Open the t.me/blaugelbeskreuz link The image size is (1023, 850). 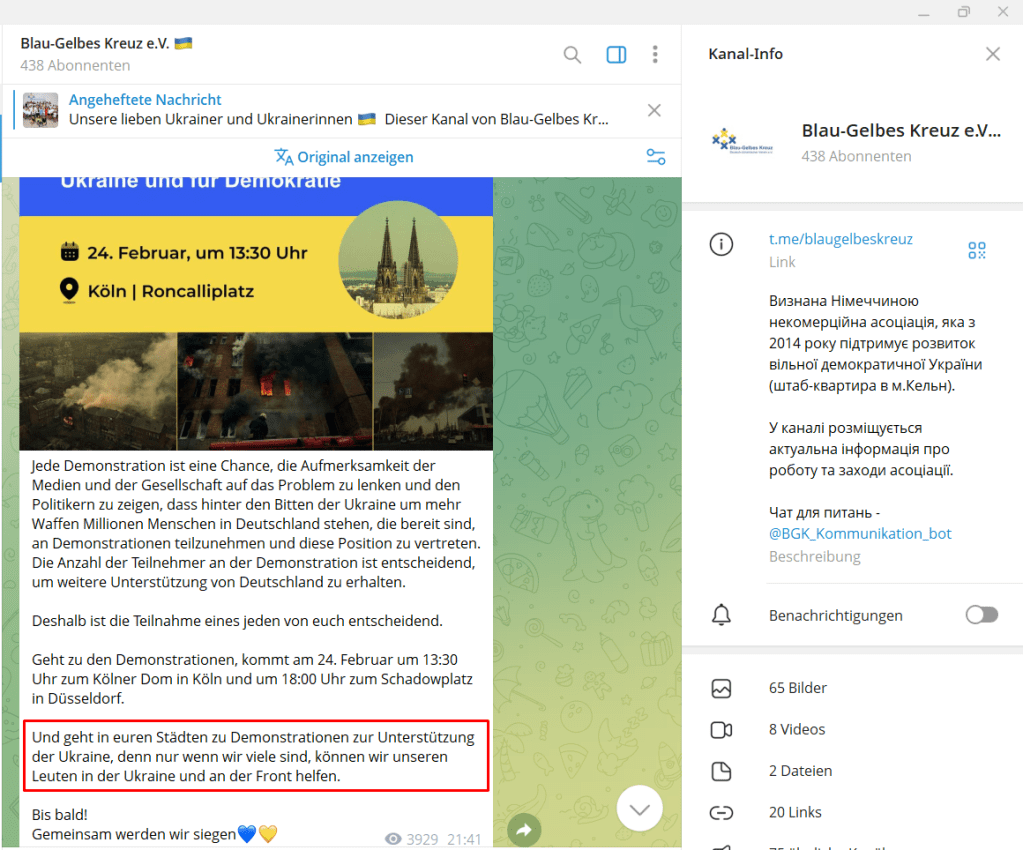[x=840, y=239]
